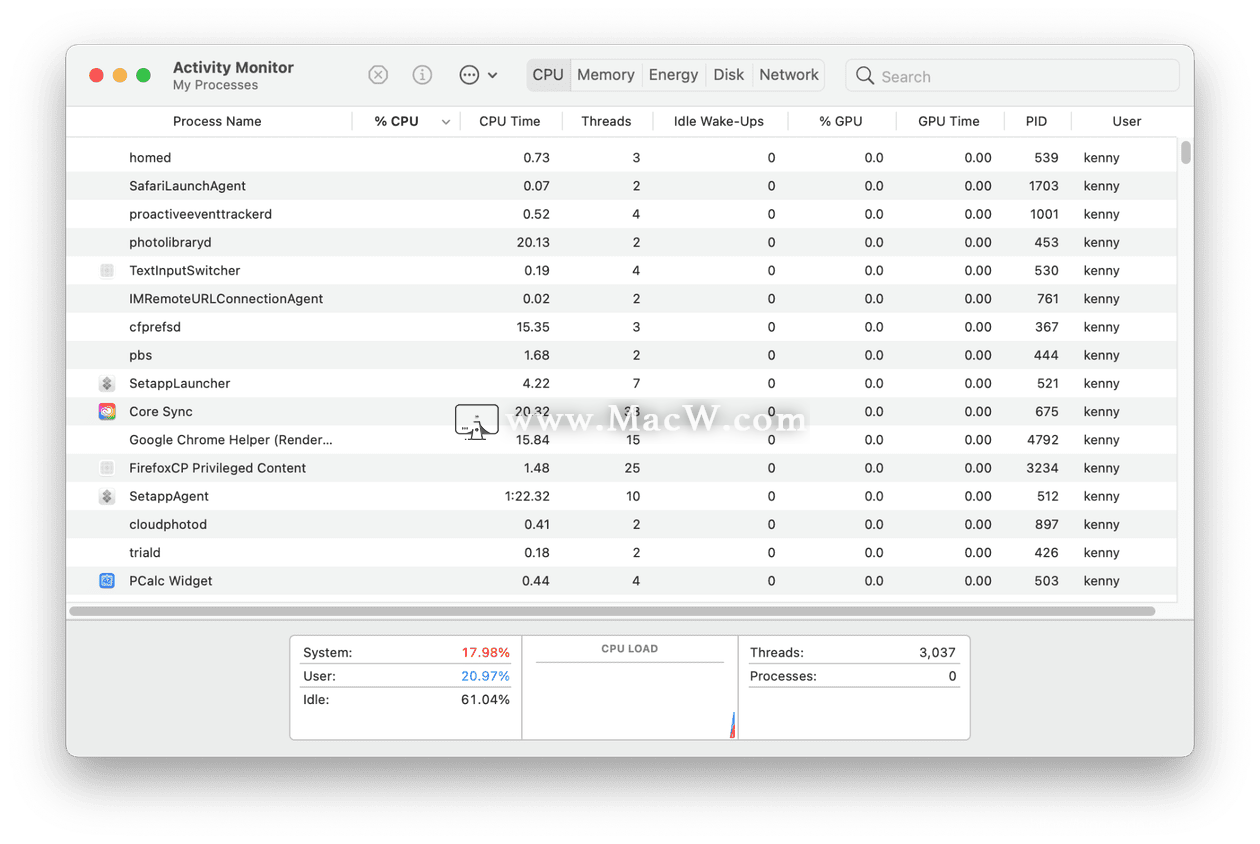Click the System 17.98% value
The image size is (1260, 844).
pyautogui.click(x=485, y=653)
